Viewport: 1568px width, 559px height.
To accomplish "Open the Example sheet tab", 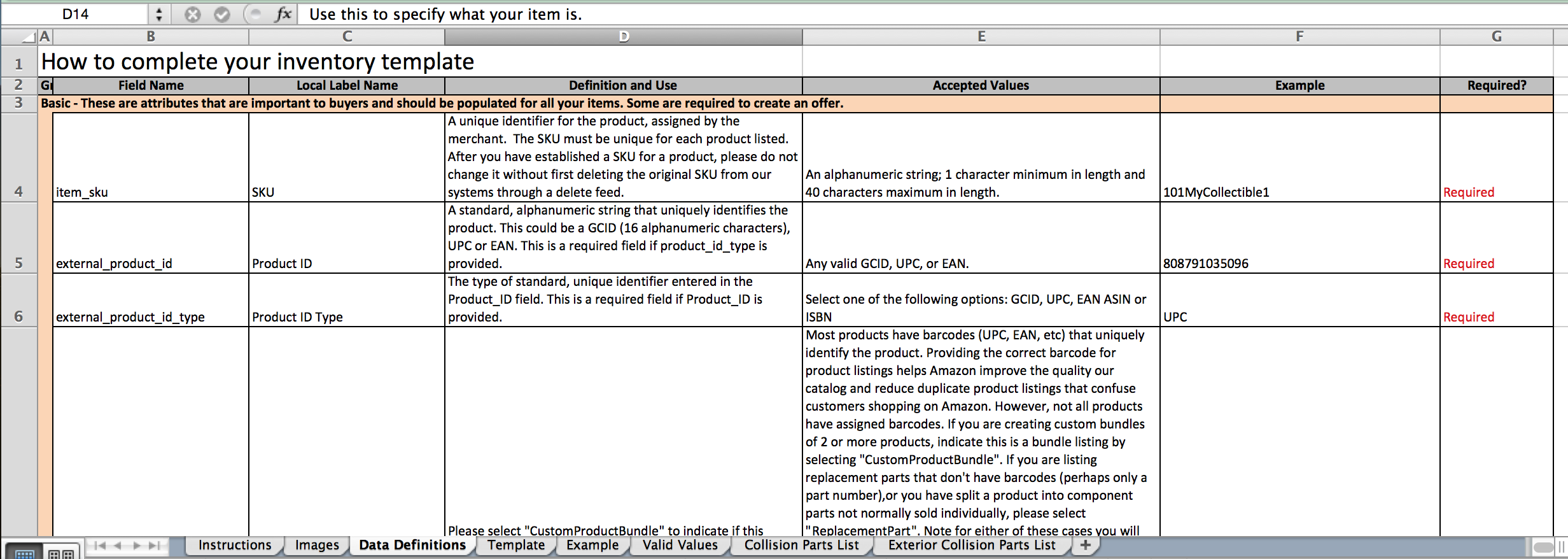I will [592, 545].
